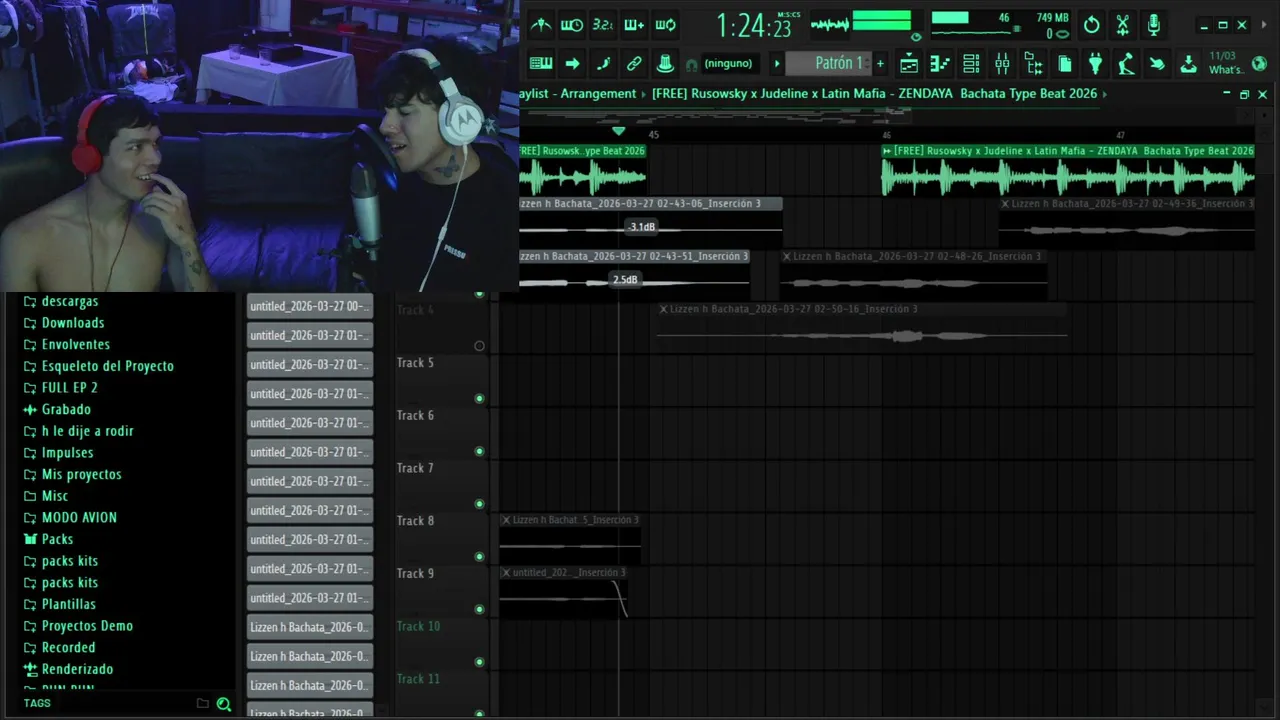Click the TAGS label in browser

click(37, 703)
